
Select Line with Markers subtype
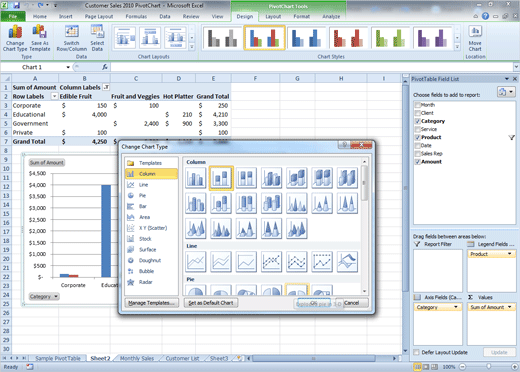click(272, 262)
